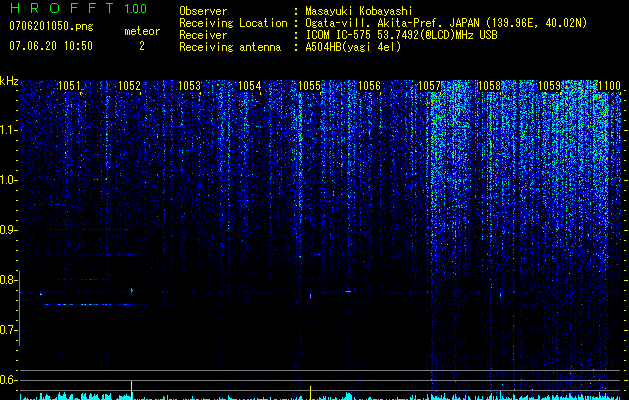Click the bright meteor echo spot below 1052
The image size is (629, 400).
click(x=132, y=290)
